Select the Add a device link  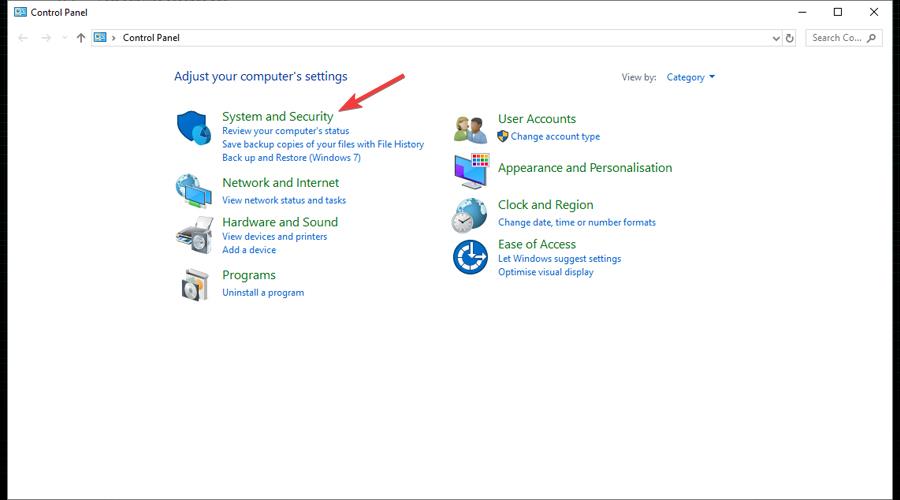tap(249, 250)
